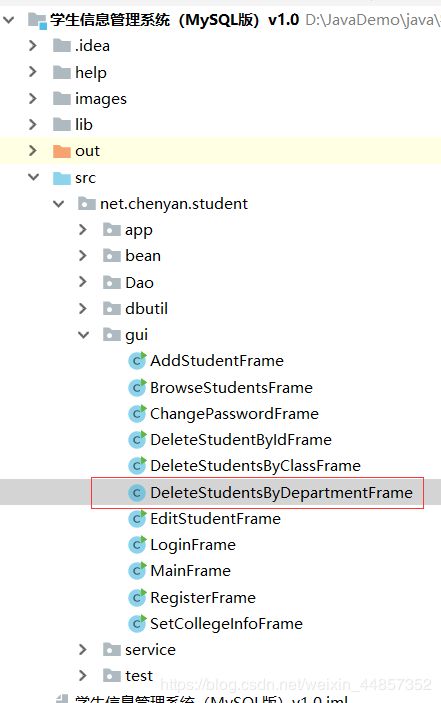Select the MainFrame class name

[190, 571]
